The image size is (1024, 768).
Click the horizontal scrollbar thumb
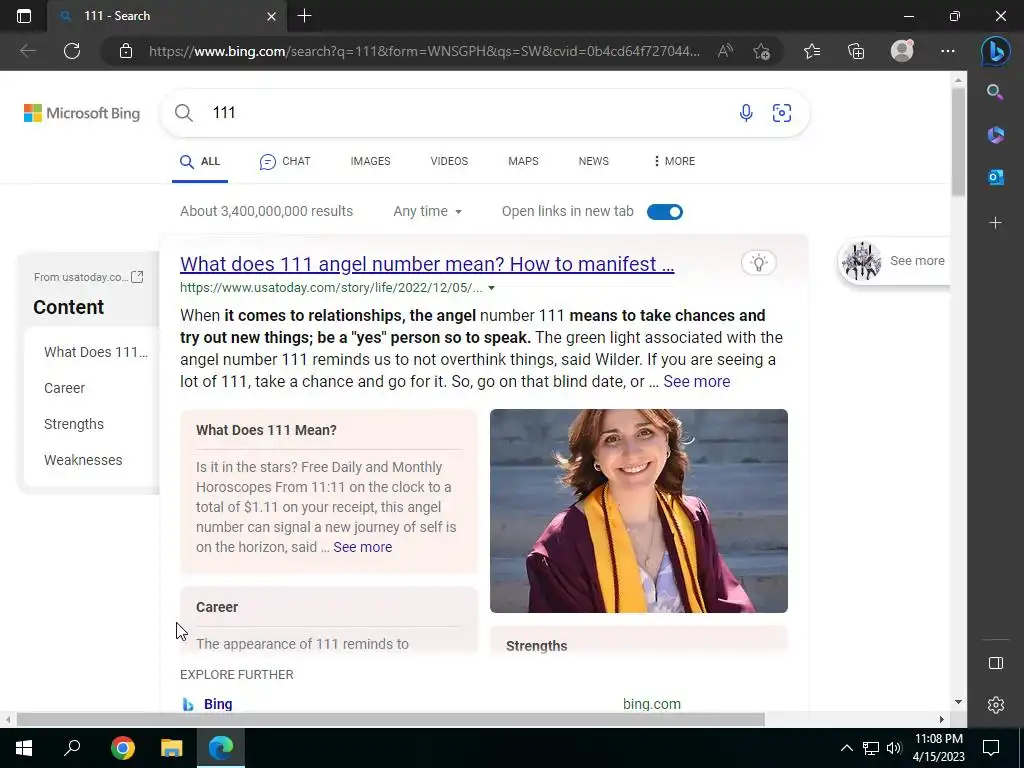tap(391, 720)
